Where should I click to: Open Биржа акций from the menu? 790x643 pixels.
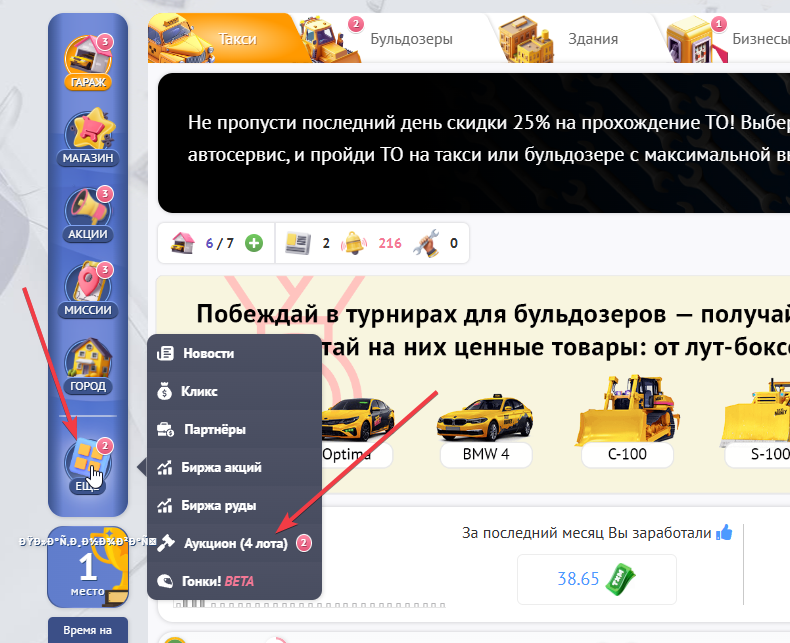tap(221, 467)
